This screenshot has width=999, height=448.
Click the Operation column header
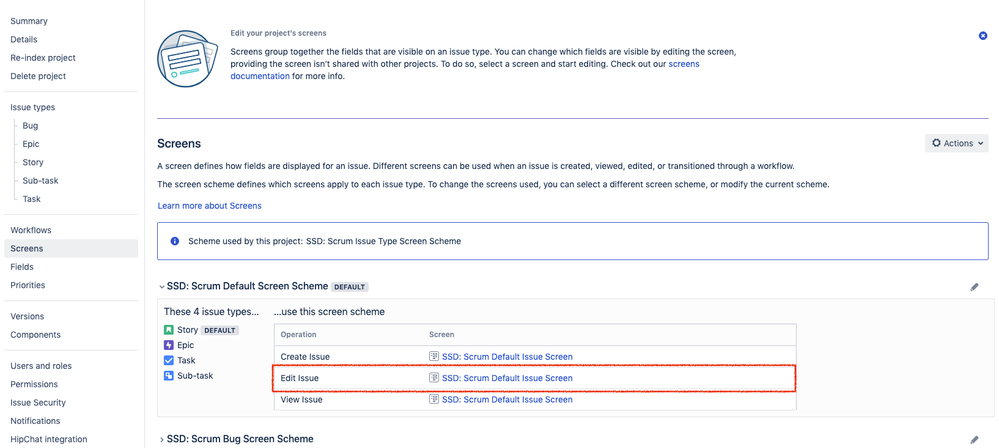[298, 335]
